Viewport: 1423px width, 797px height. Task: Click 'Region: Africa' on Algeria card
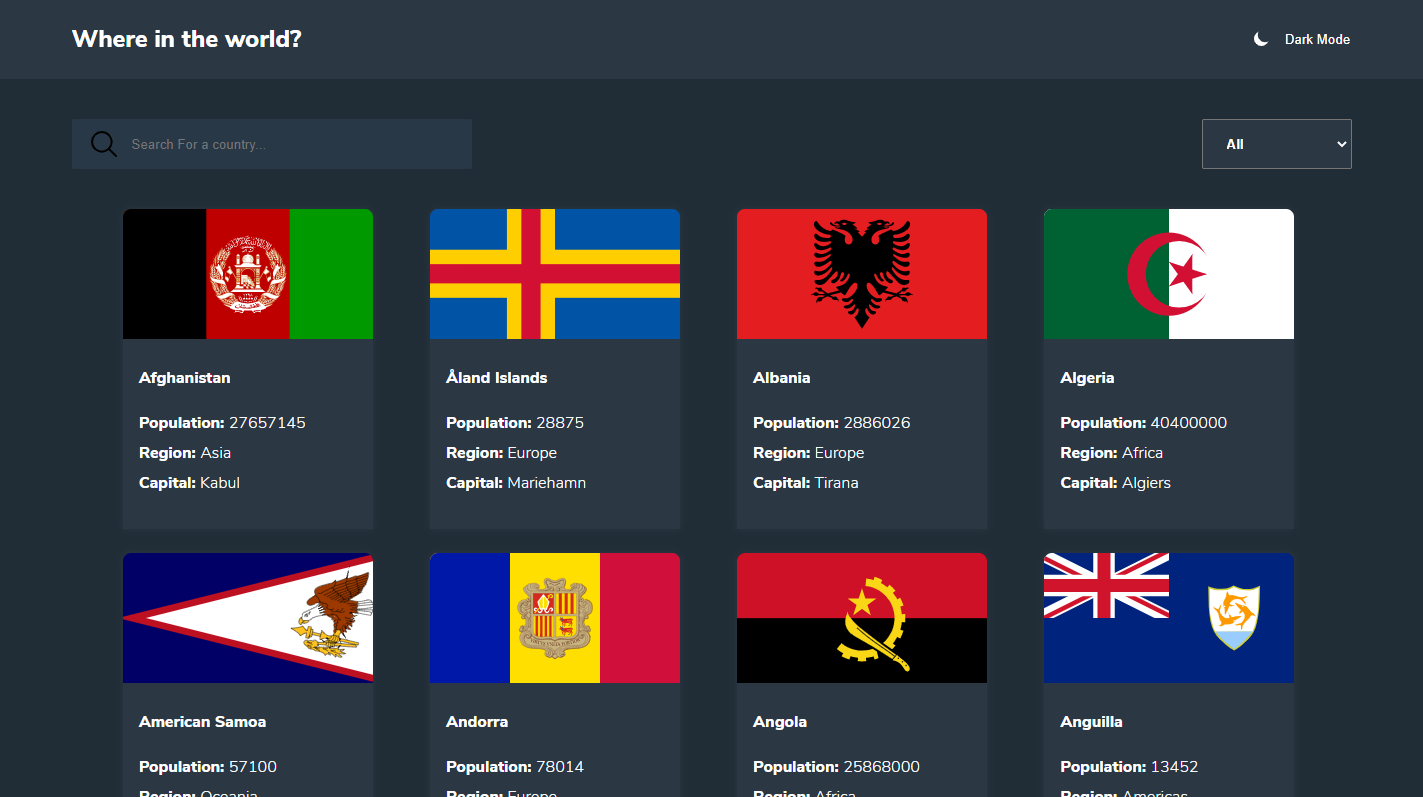(x=1112, y=453)
